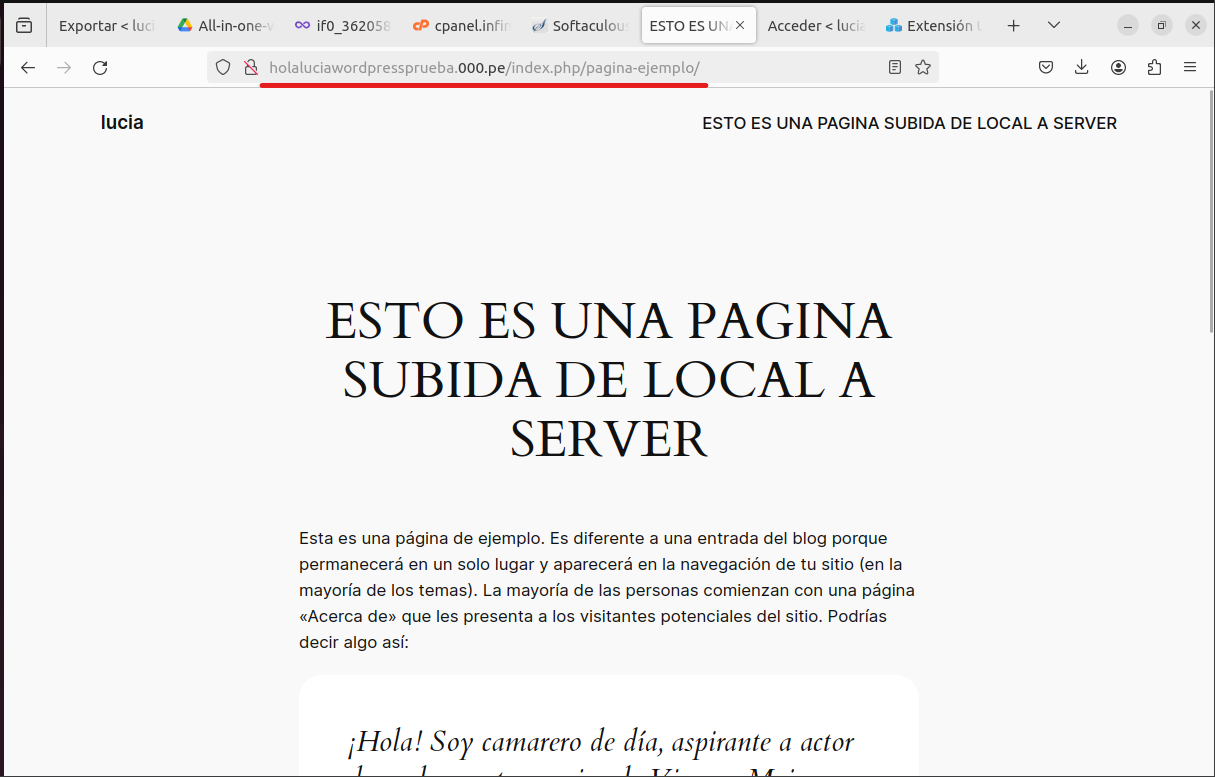The image size is (1215, 777).
Task: Open the Firefox account icon
Action: click(x=1118, y=67)
